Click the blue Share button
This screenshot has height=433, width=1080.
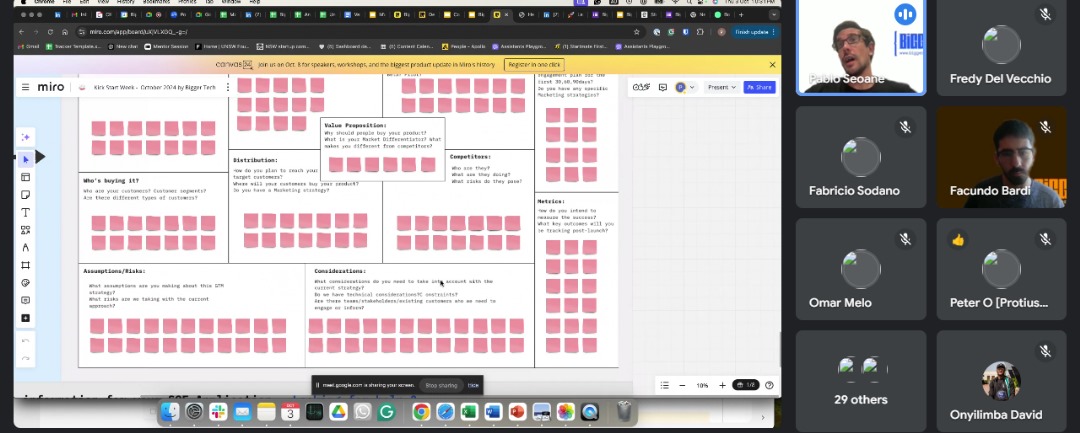[x=759, y=87]
